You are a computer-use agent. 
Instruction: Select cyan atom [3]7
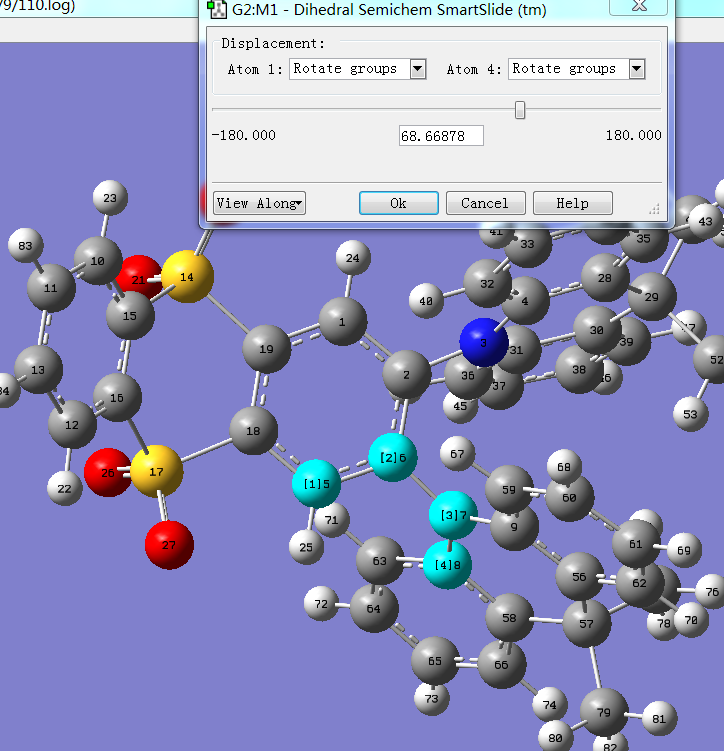click(453, 515)
